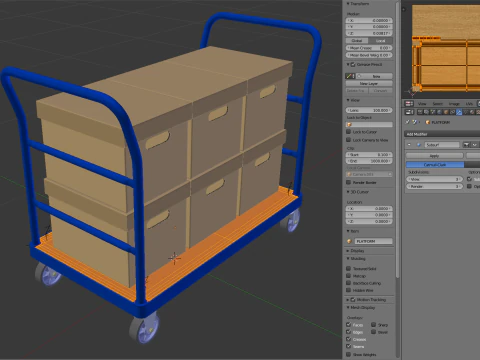Expand the Display panel
The image size is (480, 360).
(348, 251)
